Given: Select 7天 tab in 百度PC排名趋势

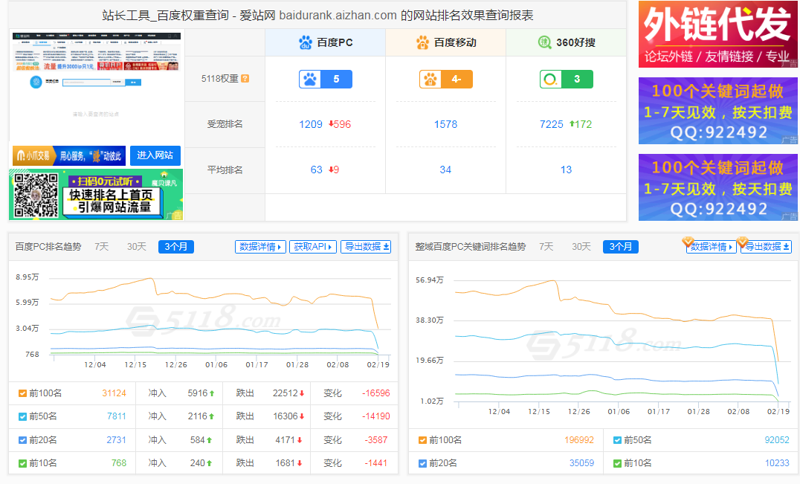Looking at the screenshot, I should (102, 247).
